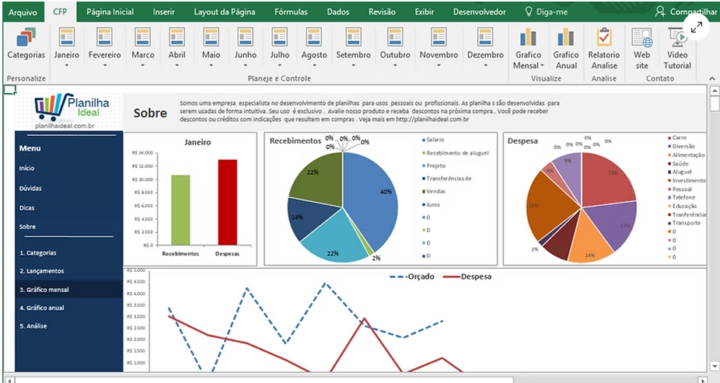Click the Orçado legend in line chart
Viewport: 720px width, 383px height.
coord(412,277)
